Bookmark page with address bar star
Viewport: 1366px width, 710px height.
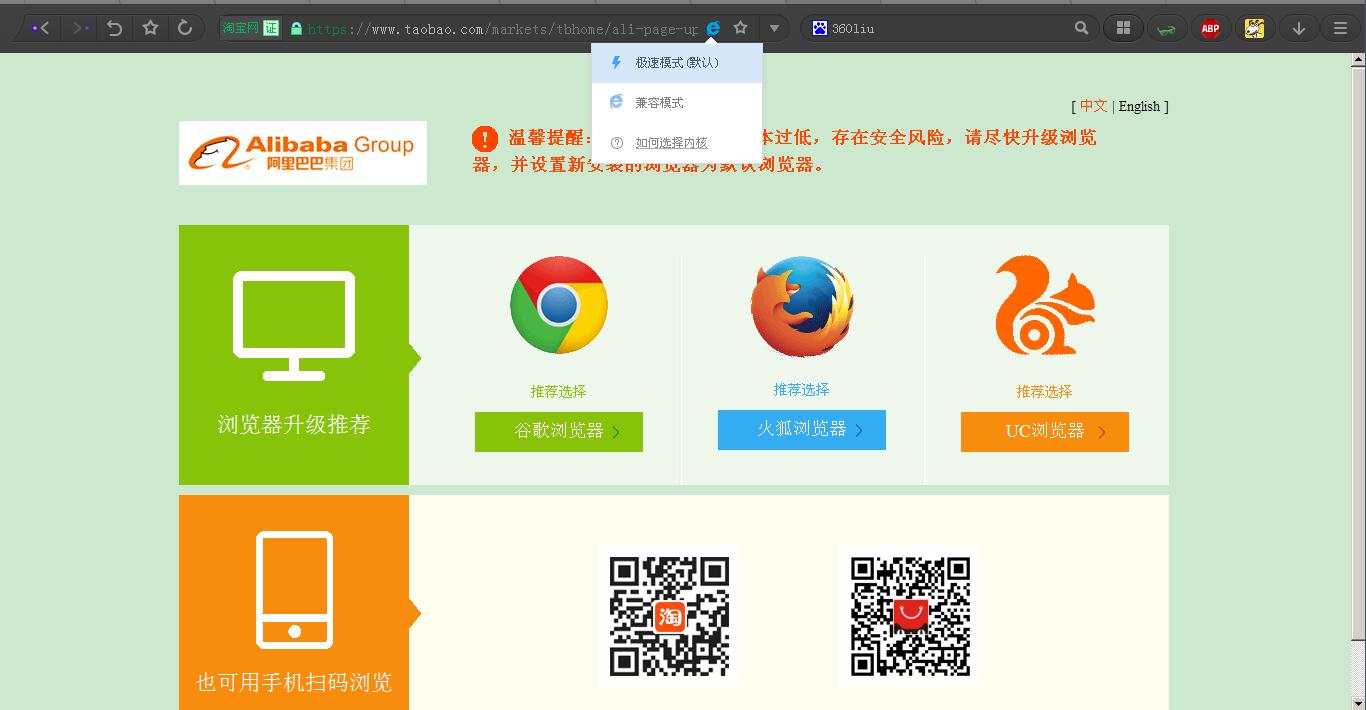(x=740, y=28)
